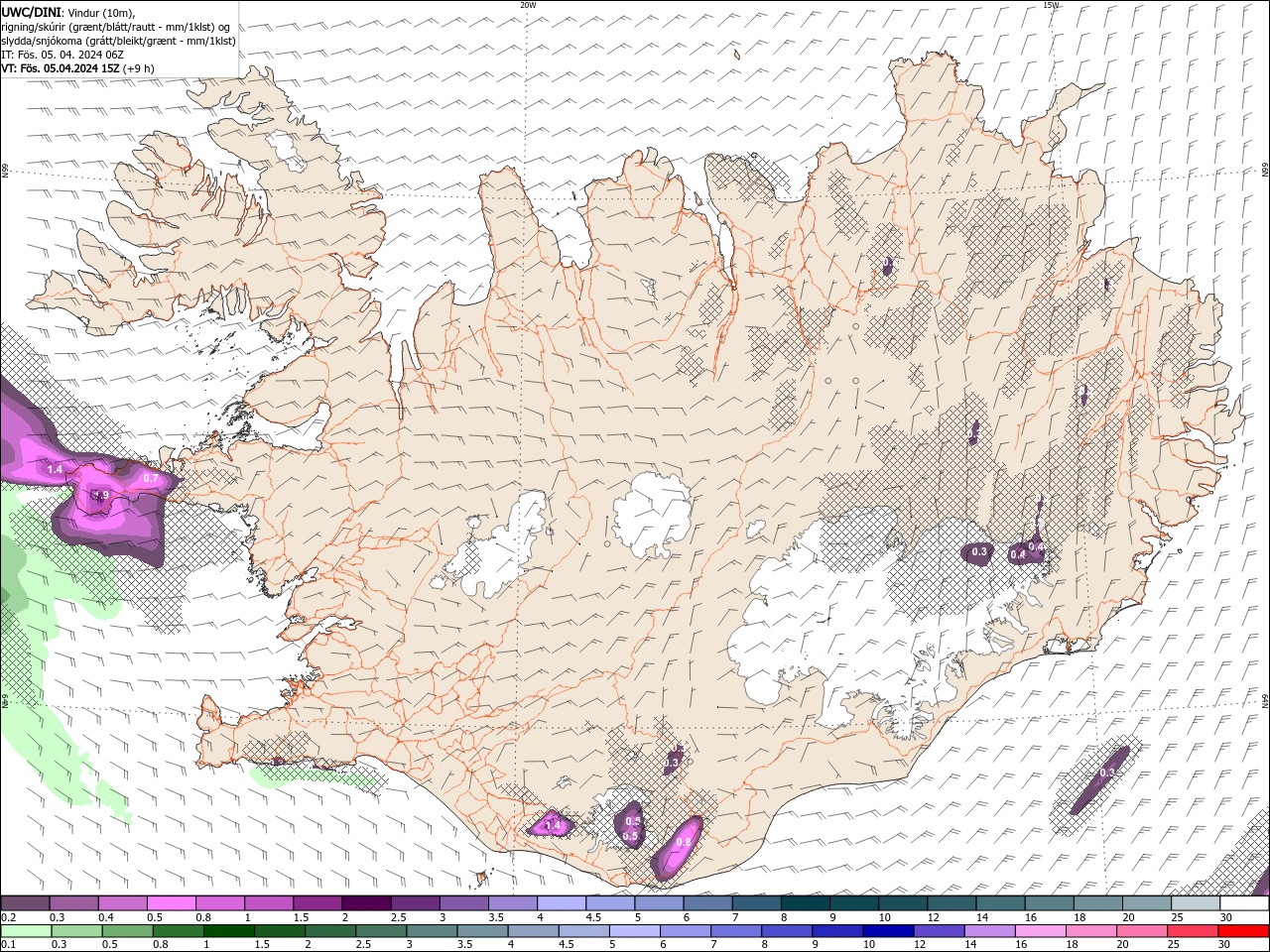1270x952 pixels.
Task: Select the light periwinkle 5 swatch in bottom legend row
Action: pos(635,931)
